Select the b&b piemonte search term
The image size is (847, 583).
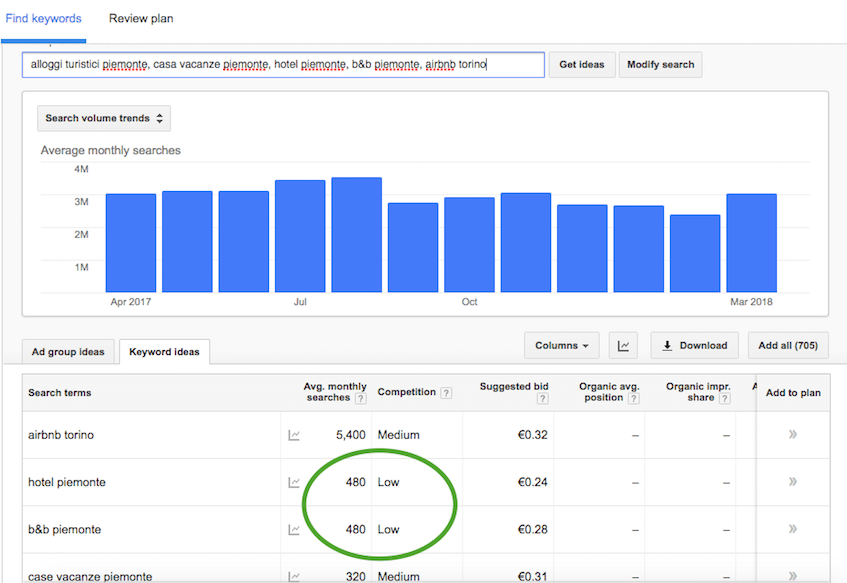point(65,530)
